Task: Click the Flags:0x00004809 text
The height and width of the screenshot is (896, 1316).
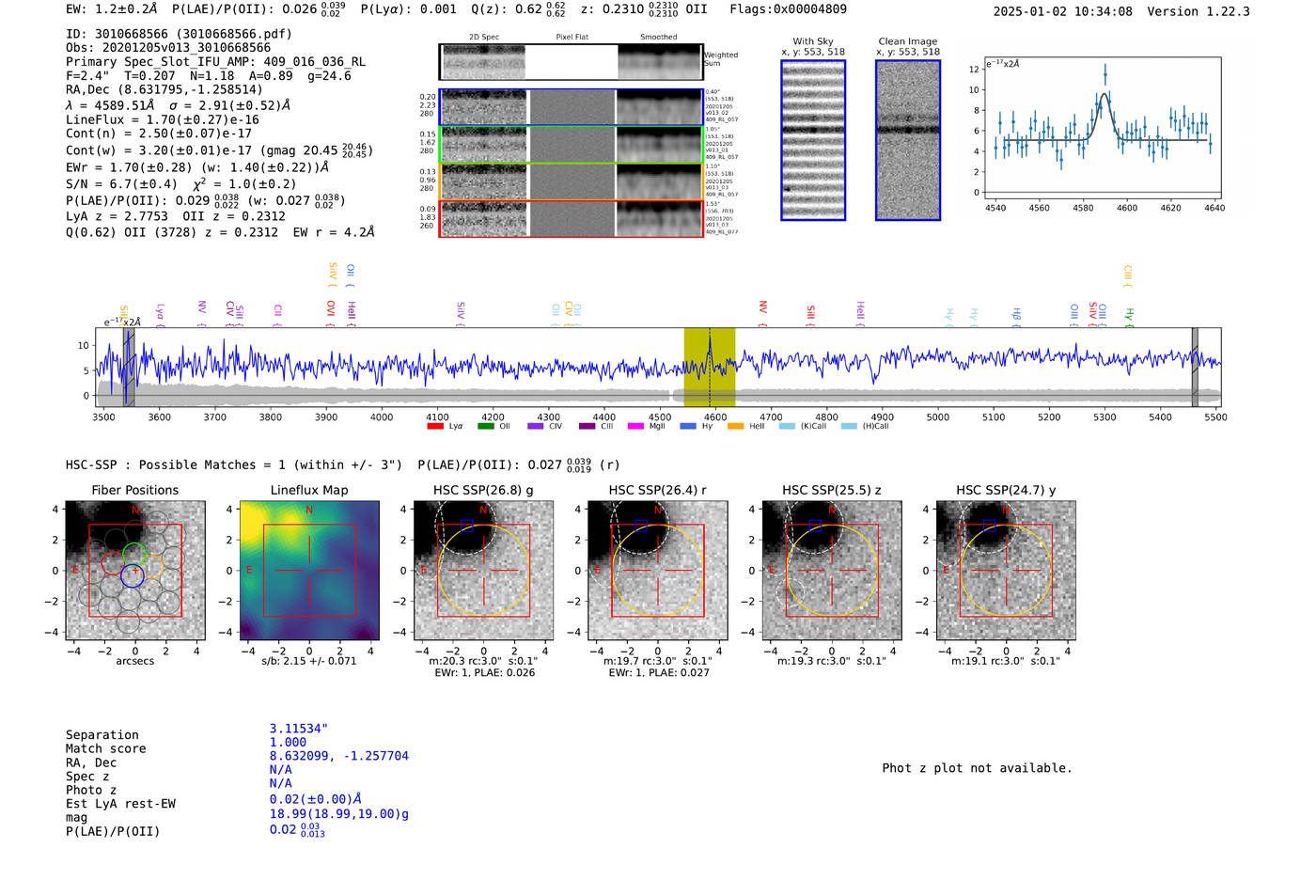Action: point(788,9)
